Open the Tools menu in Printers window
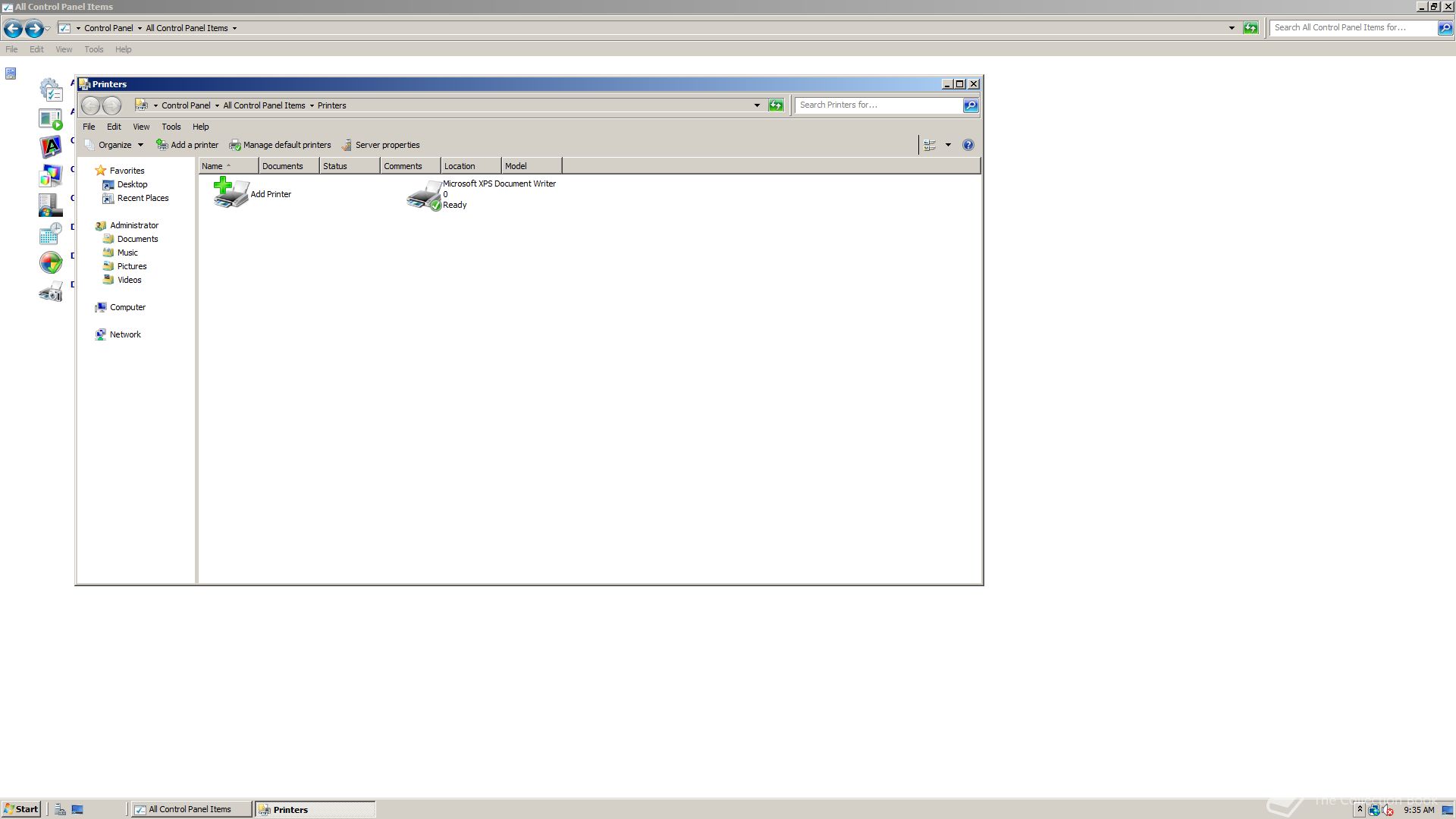This screenshot has width=1456, height=819. pyautogui.click(x=171, y=127)
